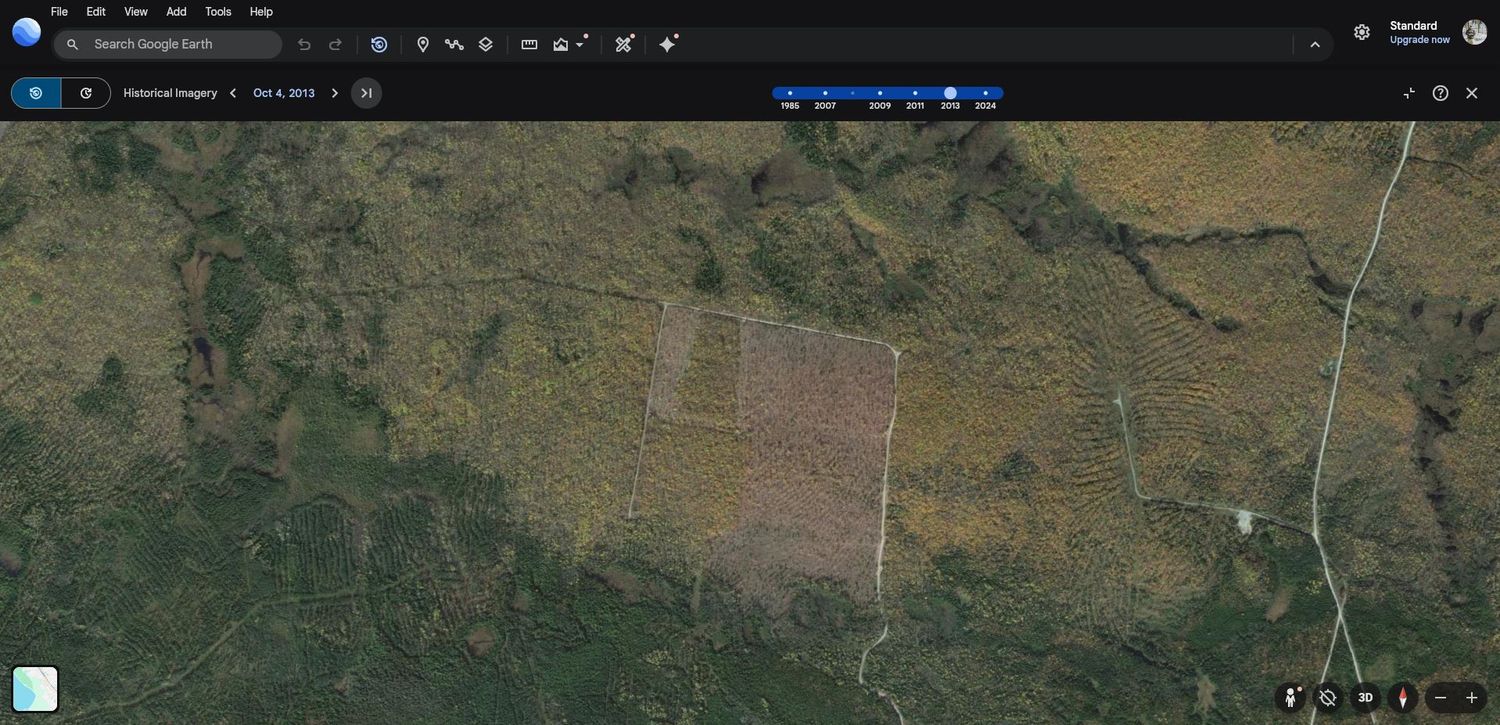Click the 2013 timeline slider handle
Viewport: 1500px width, 725px height.
pyautogui.click(x=950, y=93)
